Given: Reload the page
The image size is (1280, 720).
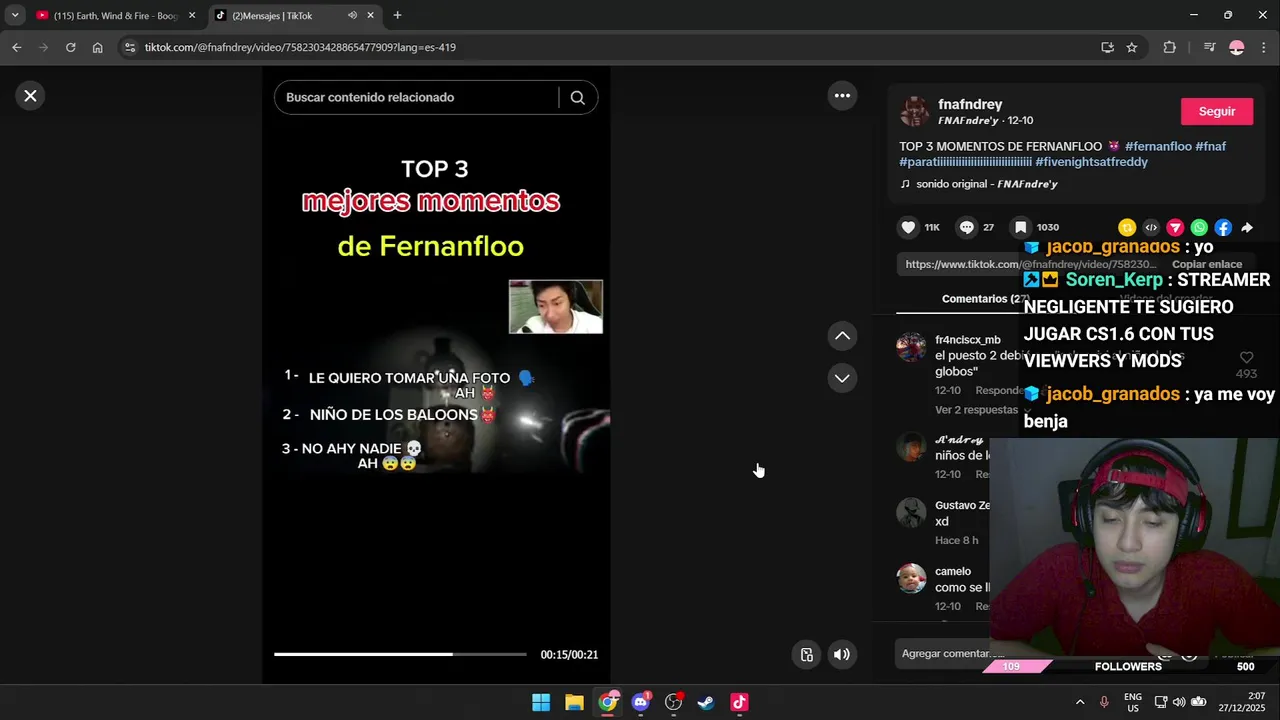Looking at the screenshot, I should coord(70,47).
